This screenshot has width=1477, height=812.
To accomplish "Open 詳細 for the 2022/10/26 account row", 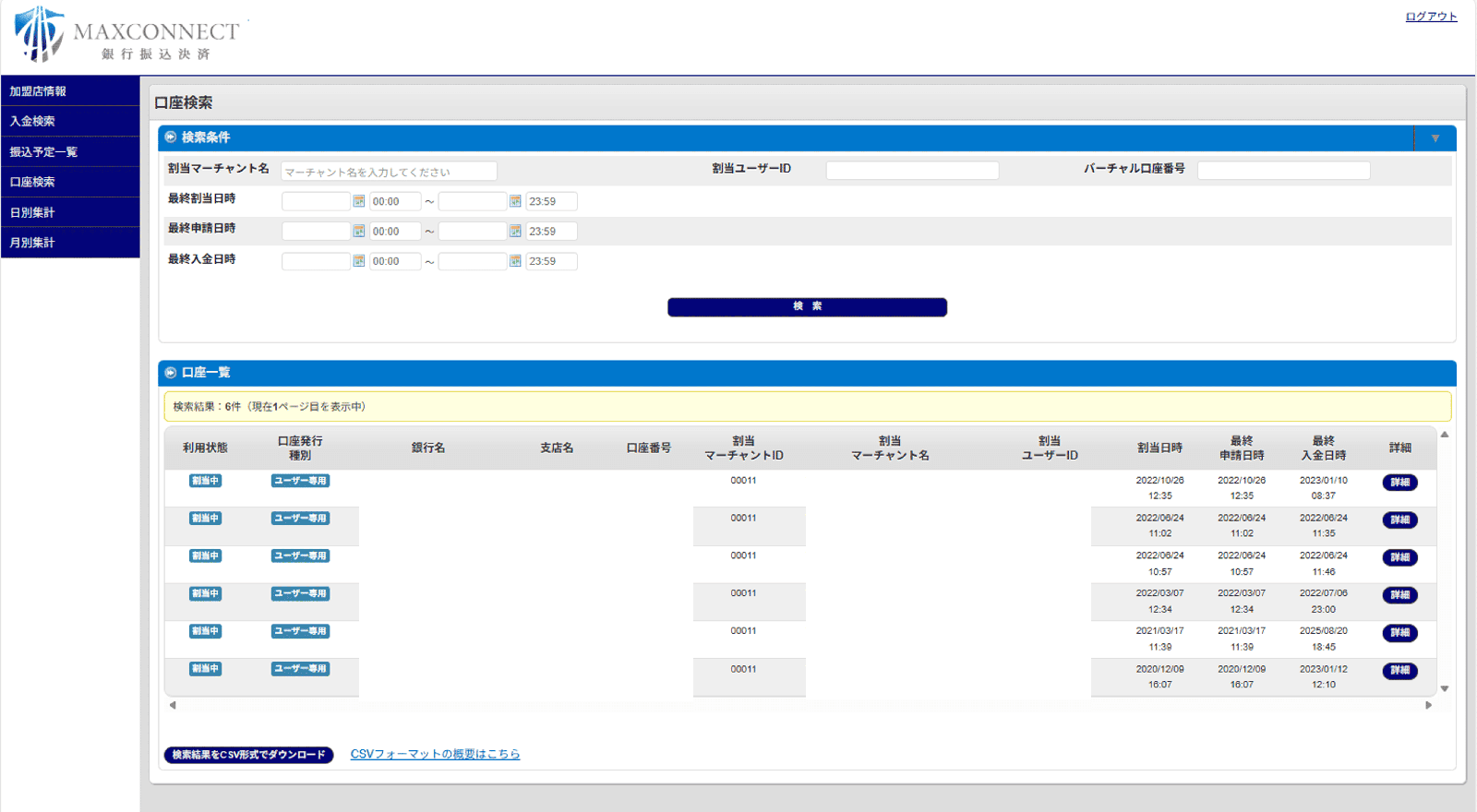I will coord(1399,483).
